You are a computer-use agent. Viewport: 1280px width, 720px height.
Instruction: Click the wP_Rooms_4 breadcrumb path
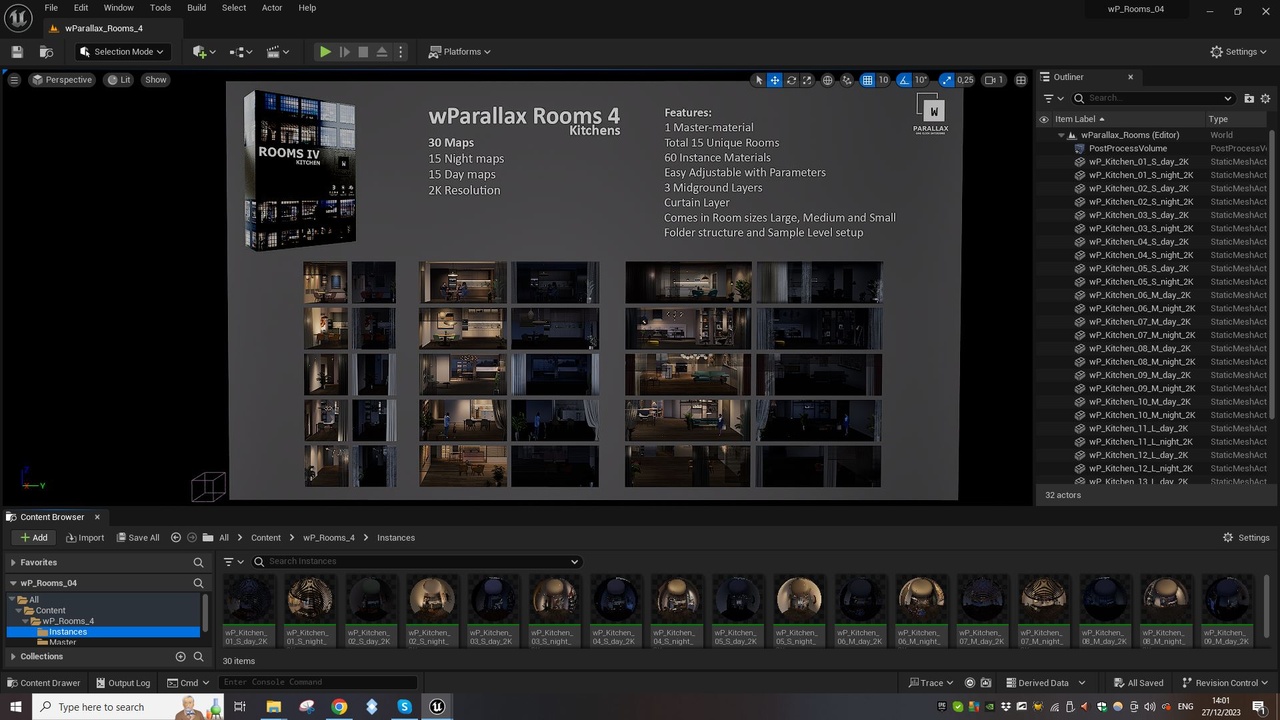(329, 538)
